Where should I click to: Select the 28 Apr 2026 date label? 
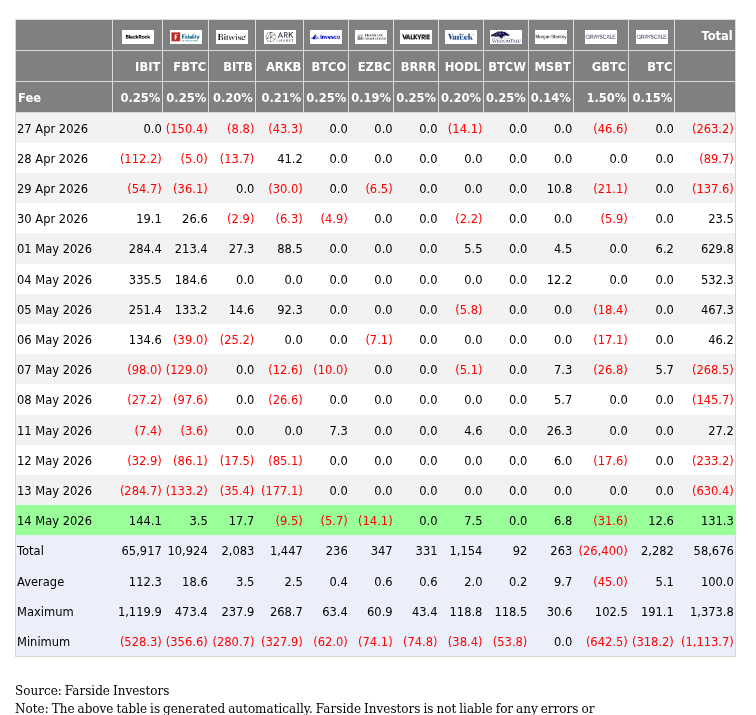[x=53, y=159]
